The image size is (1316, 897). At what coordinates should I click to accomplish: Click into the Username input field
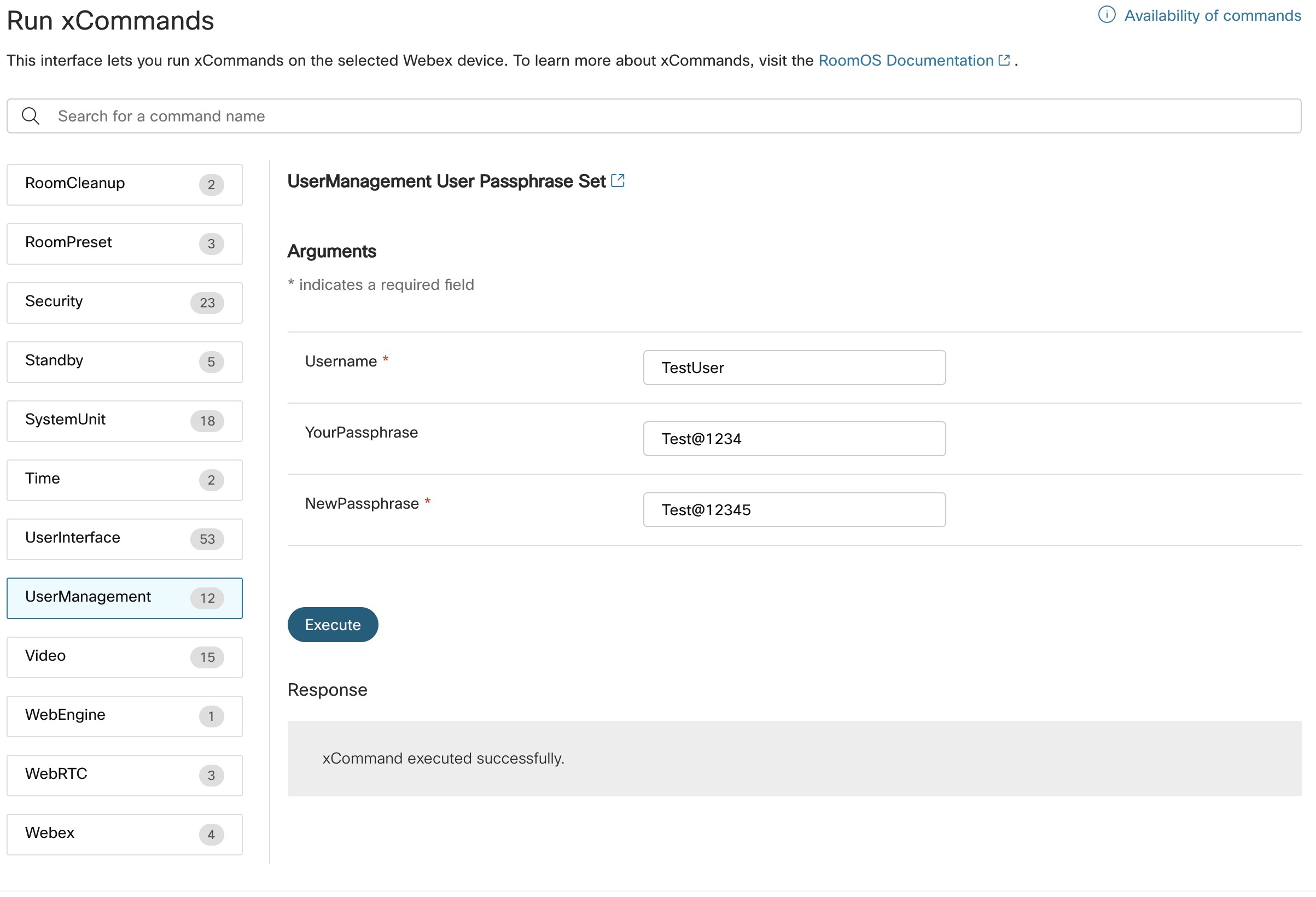tap(794, 368)
